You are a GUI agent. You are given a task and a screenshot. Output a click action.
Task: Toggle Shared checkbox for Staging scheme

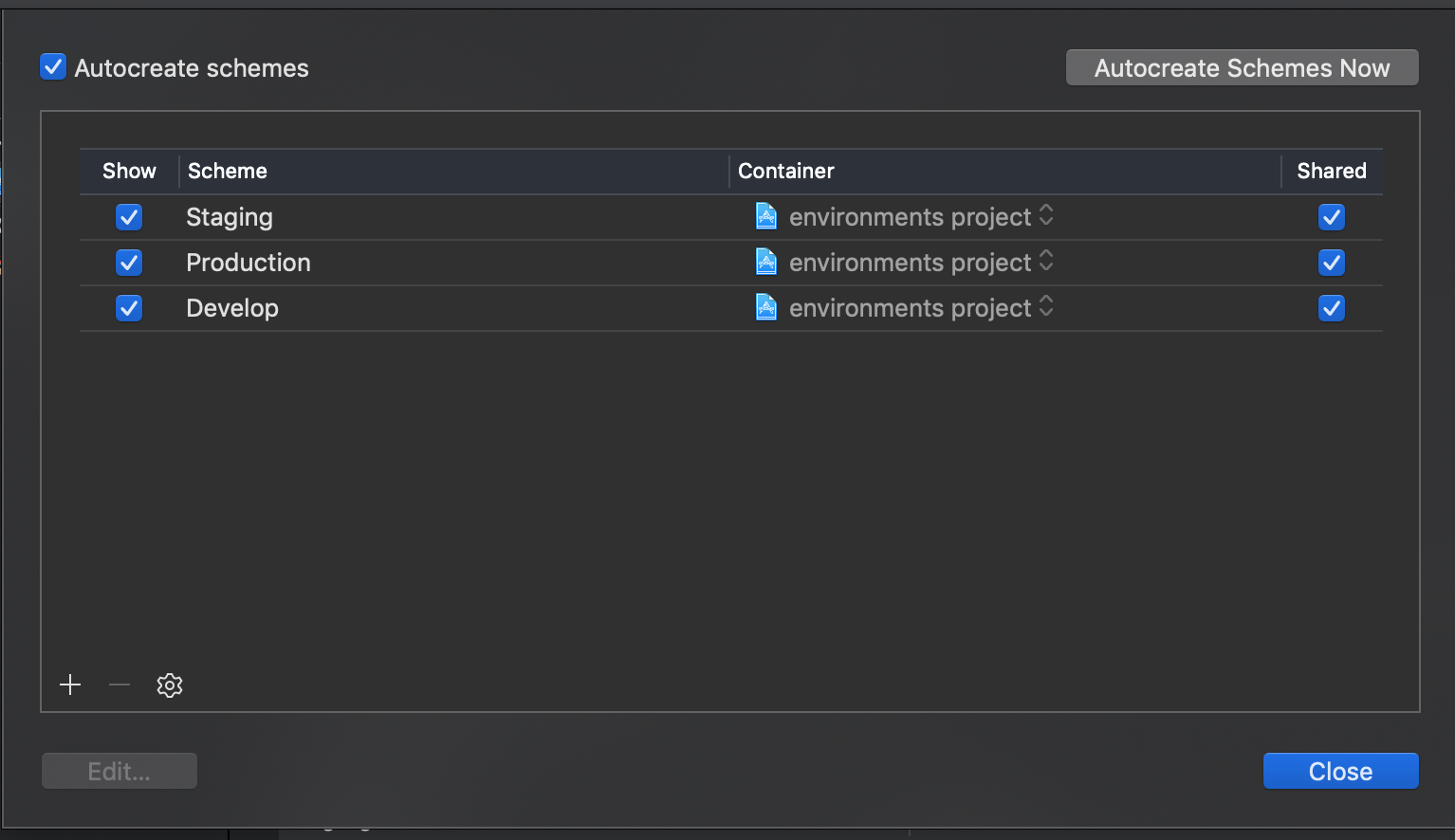tap(1332, 217)
